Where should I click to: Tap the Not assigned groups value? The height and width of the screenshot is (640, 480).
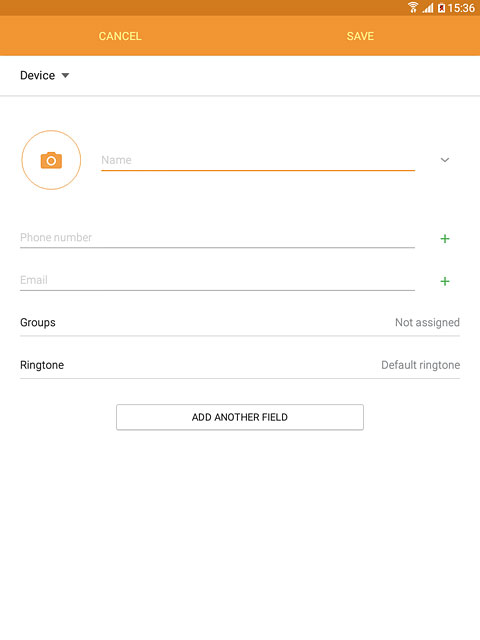(427, 322)
